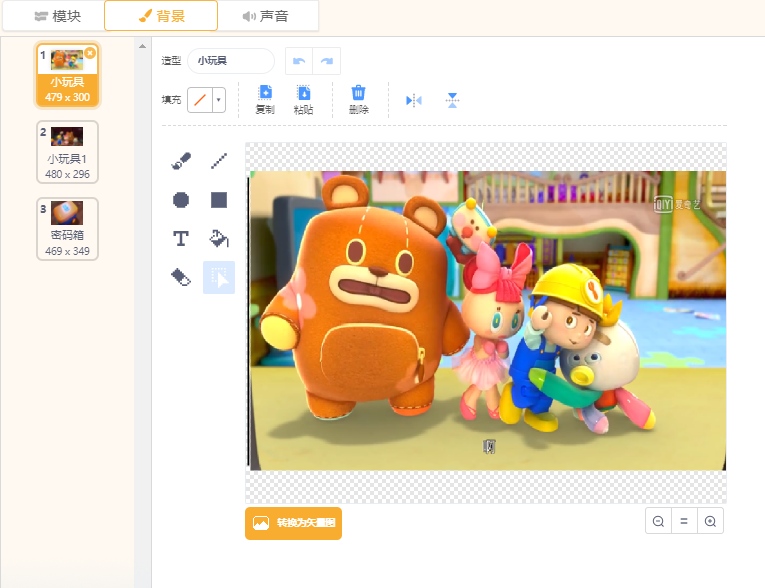Screen dimensions: 765x588
Task: Select the 密码箱 backdrop thumbnail
Action: point(67,229)
